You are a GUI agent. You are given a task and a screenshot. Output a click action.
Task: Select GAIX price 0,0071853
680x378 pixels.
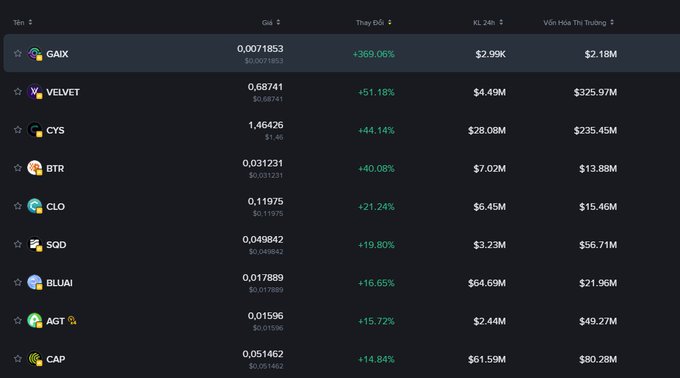pos(260,49)
